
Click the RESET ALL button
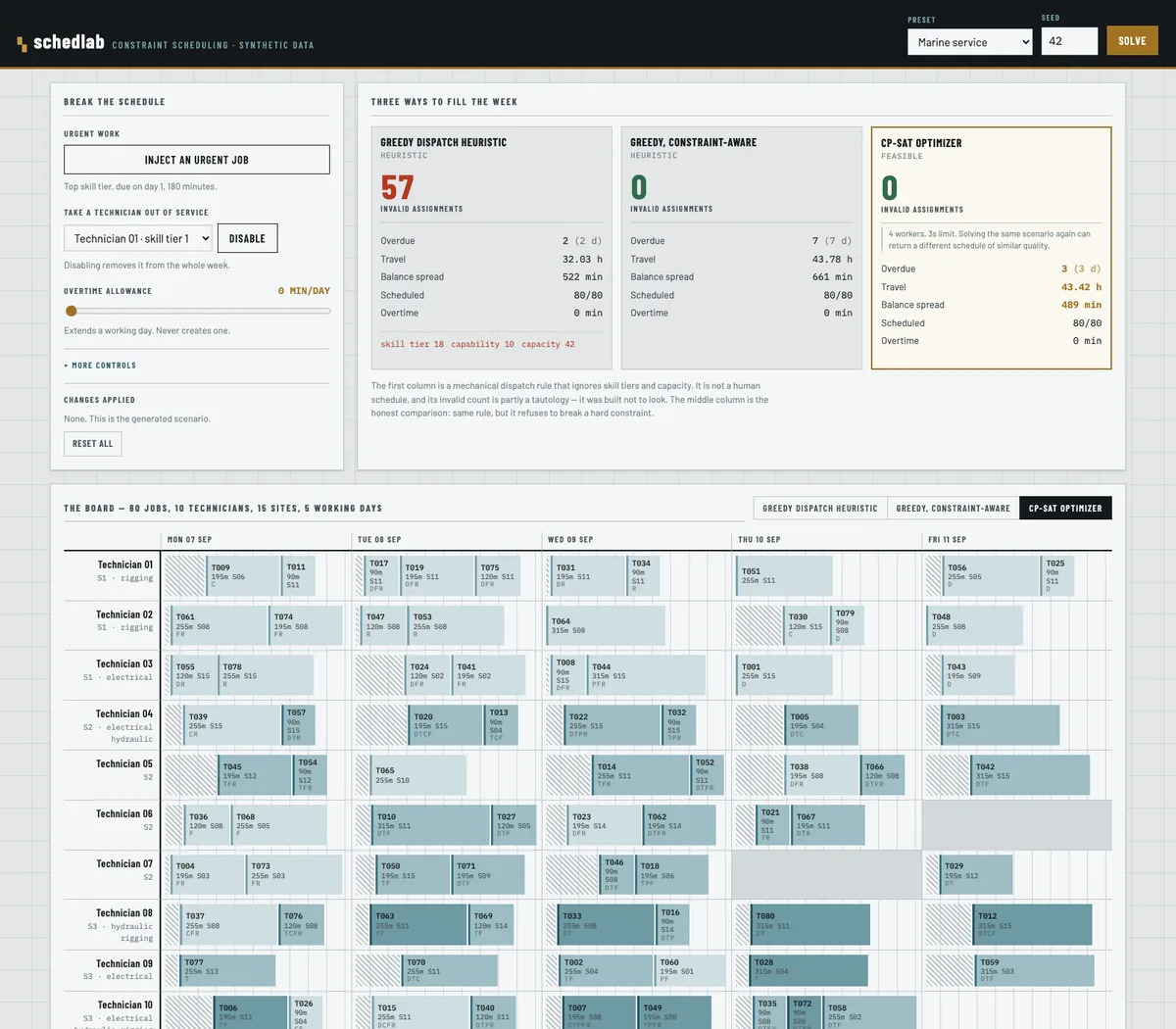point(93,444)
